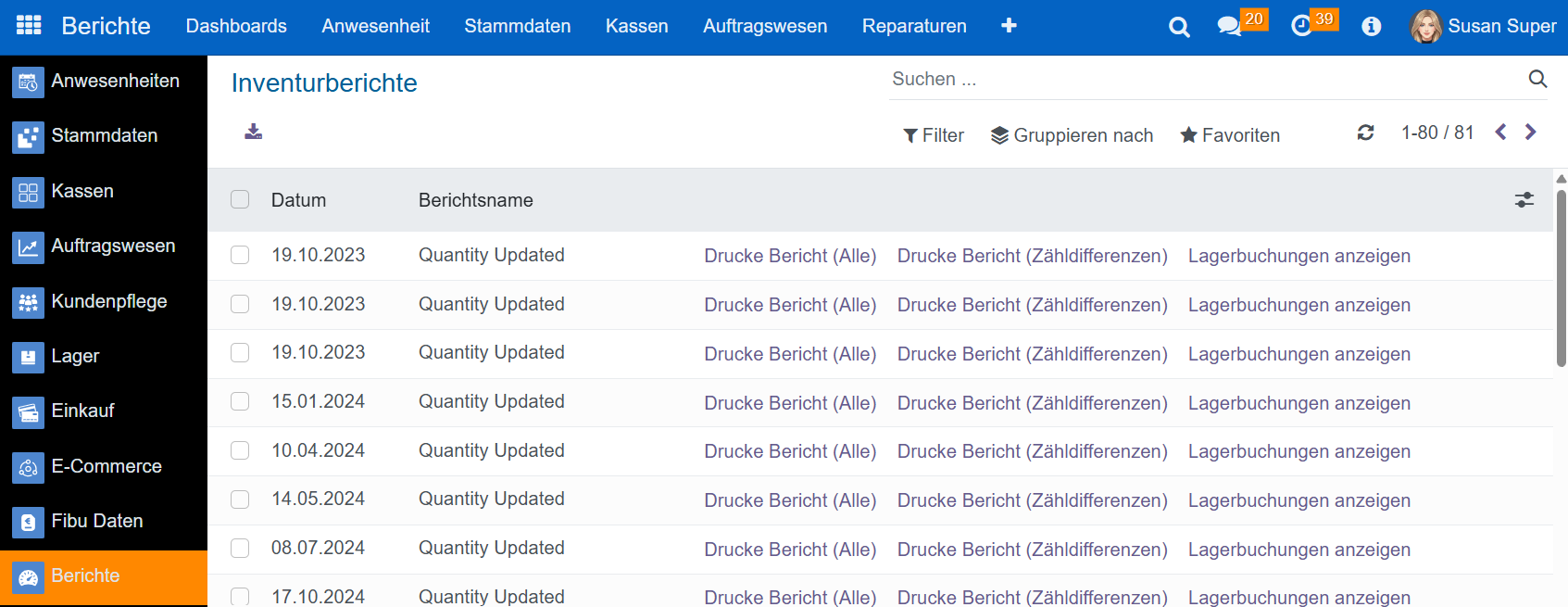Open the global search magnifier in the navbar

1179,27
